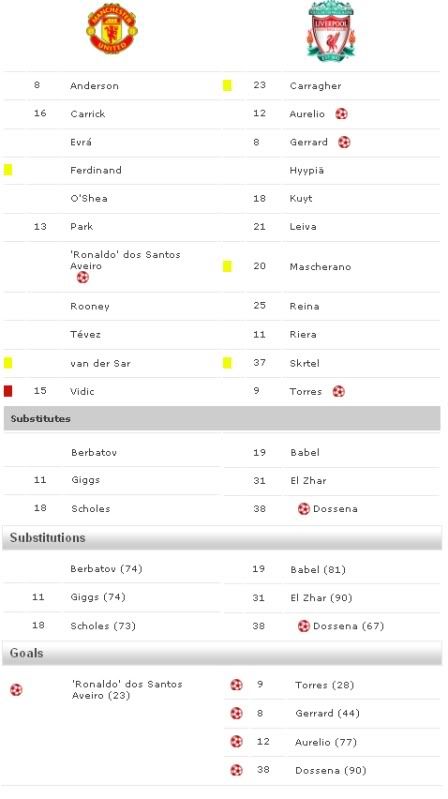448x799 pixels.
Task: Click the Berbatov (74) substitution entry
Action: (106, 569)
